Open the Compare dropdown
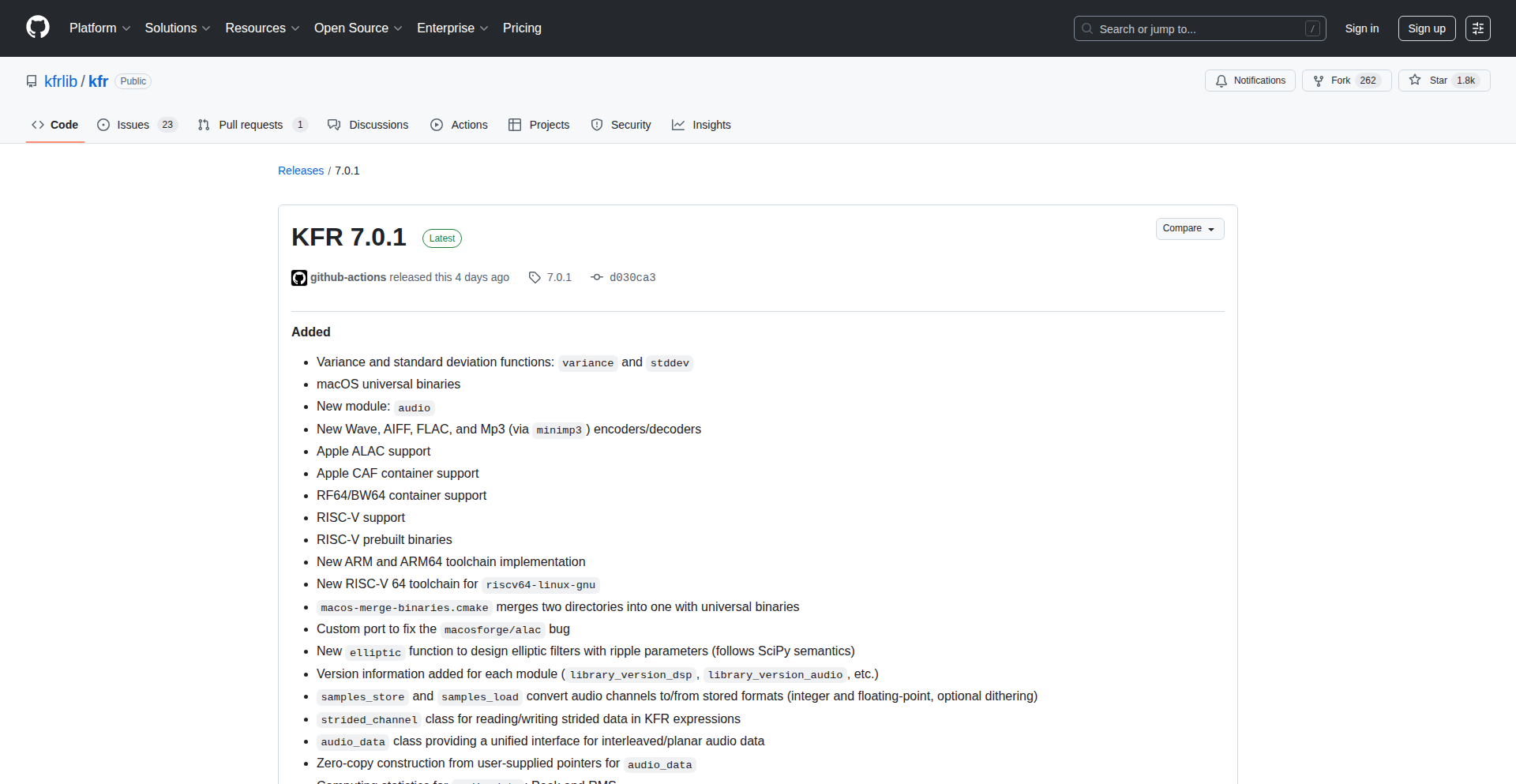 1190,229
